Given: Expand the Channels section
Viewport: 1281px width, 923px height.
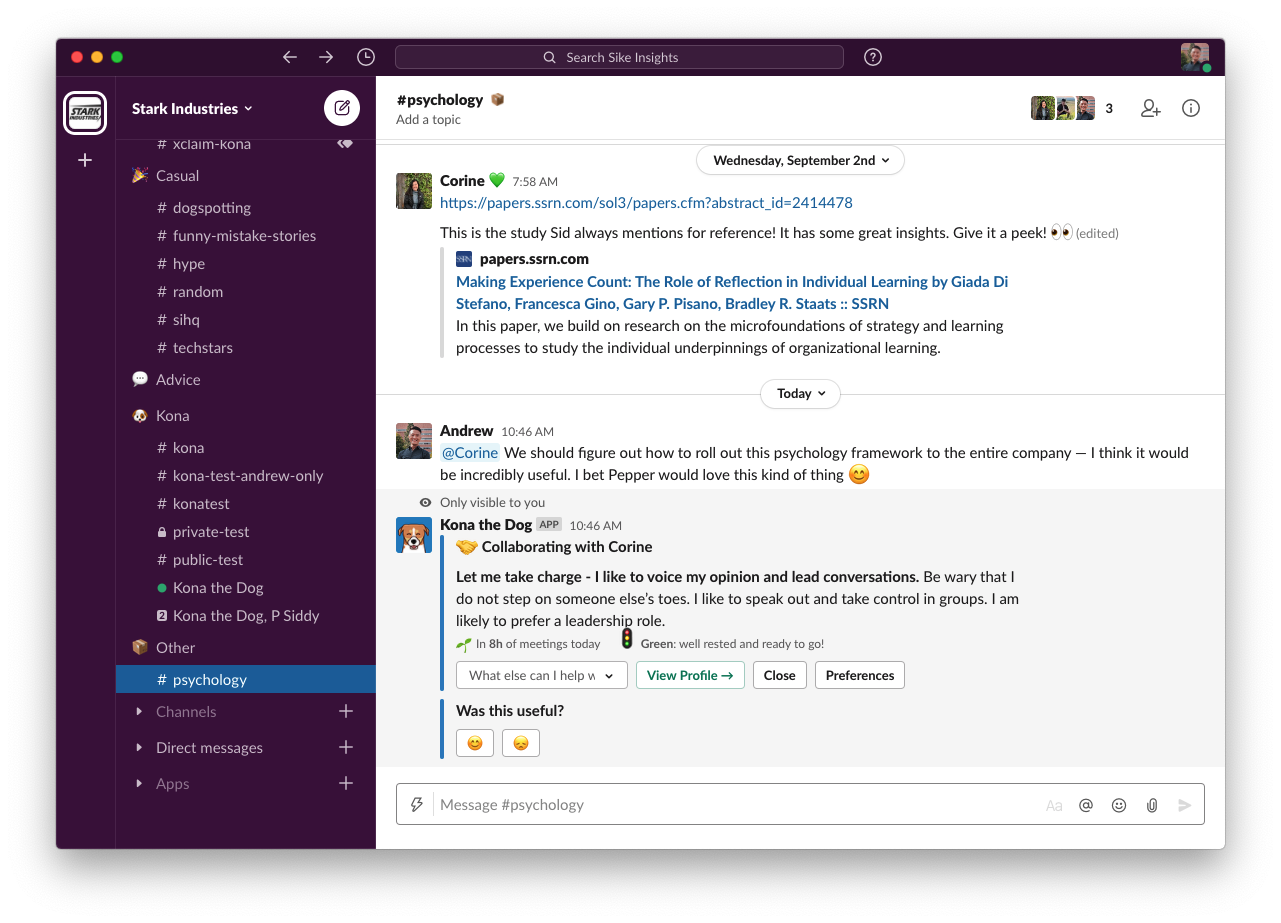Looking at the screenshot, I should (x=139, y=711).
